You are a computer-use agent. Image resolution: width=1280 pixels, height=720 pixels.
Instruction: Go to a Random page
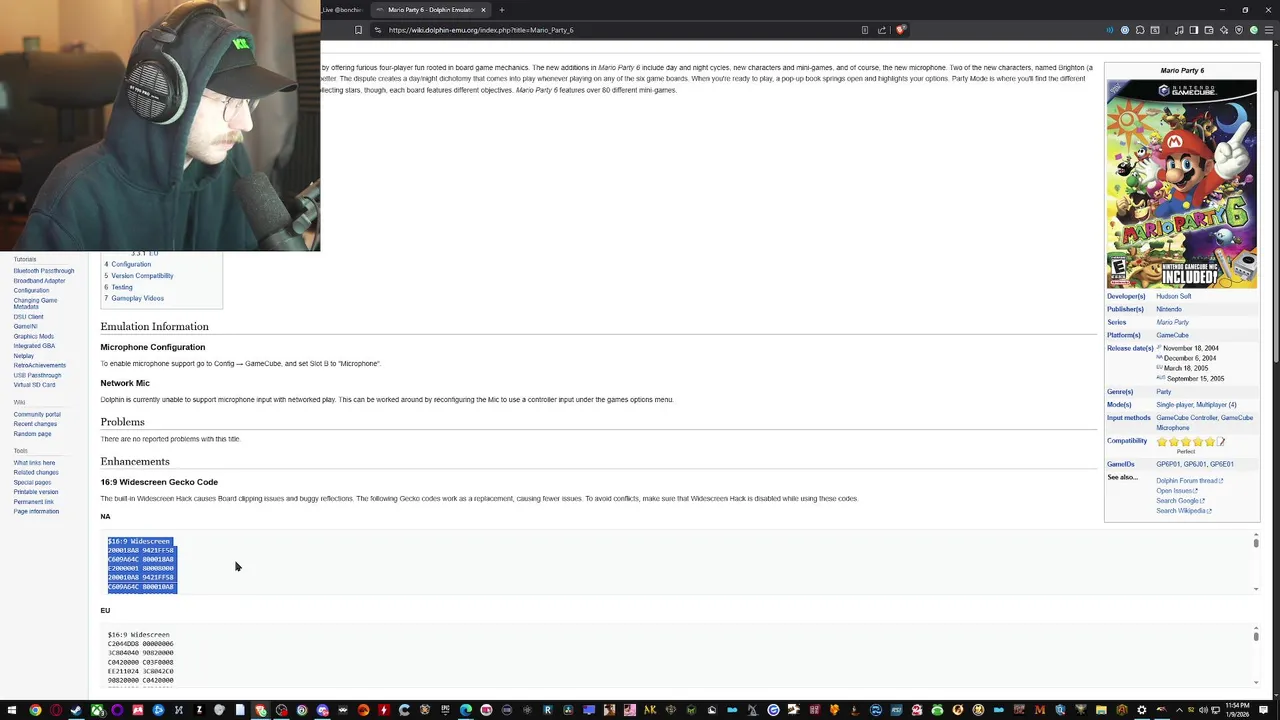[x=32, y=434]
